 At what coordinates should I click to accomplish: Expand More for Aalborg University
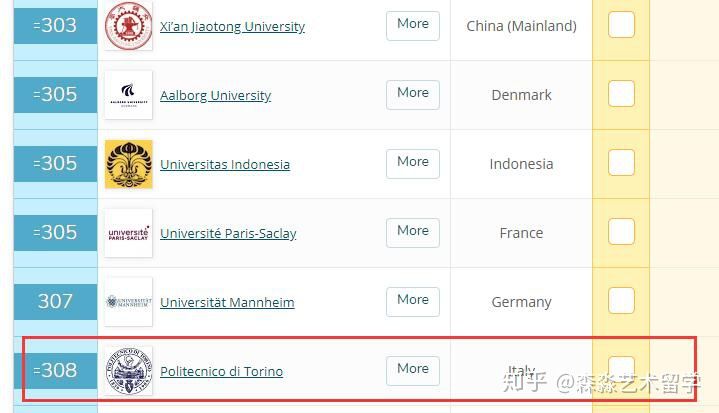(413, 95)
